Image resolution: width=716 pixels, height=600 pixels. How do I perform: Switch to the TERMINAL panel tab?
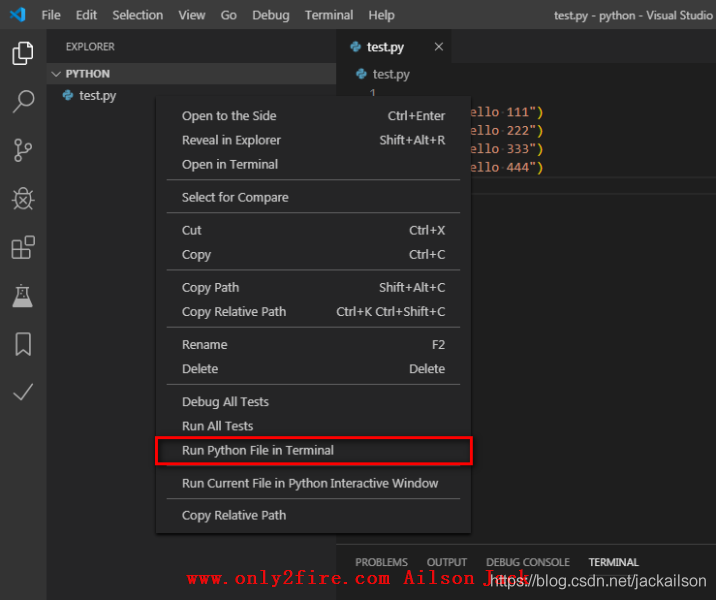[613, 562]
